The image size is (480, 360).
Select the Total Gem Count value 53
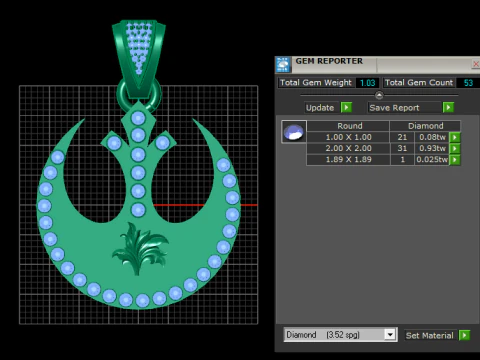(x=468, y=83)
